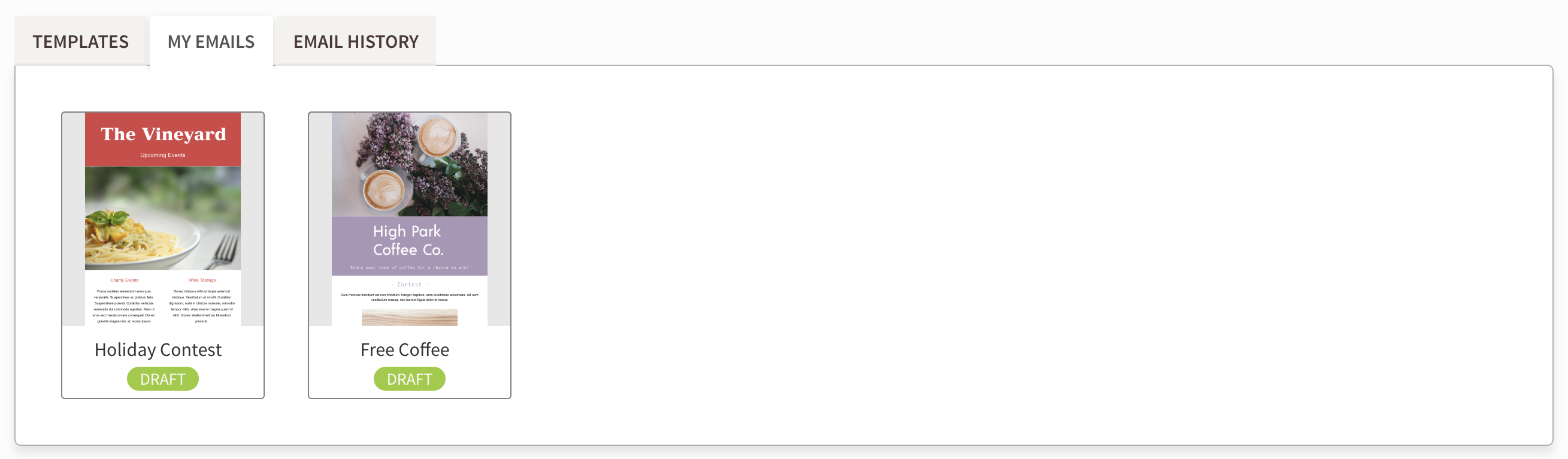Open the Email History tab
The image size is (1568, 459).
(356, 41)
